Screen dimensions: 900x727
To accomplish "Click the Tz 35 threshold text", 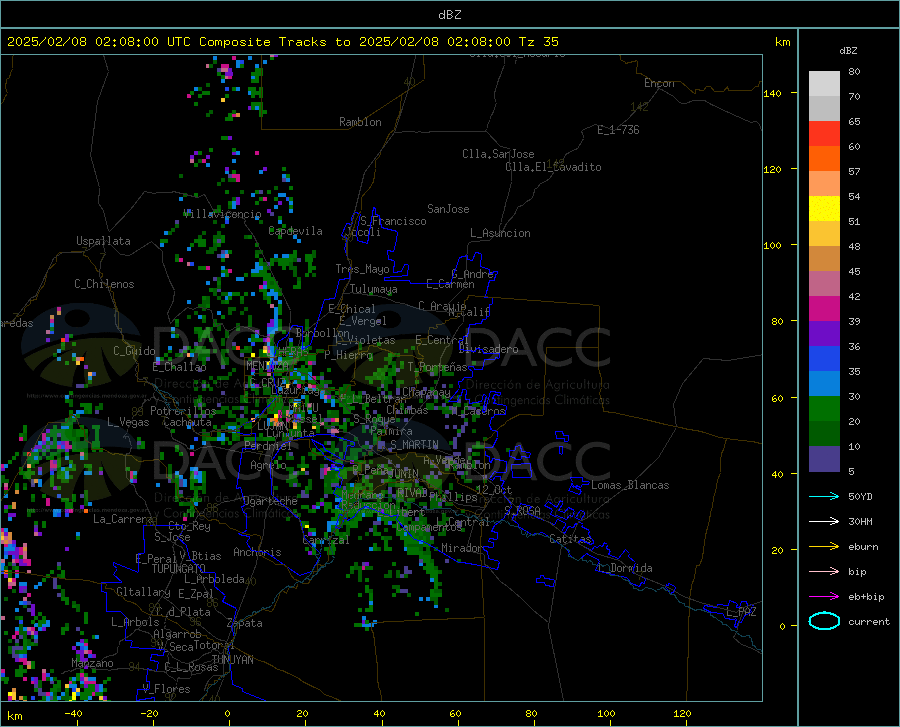I will (x=538, y=42).
